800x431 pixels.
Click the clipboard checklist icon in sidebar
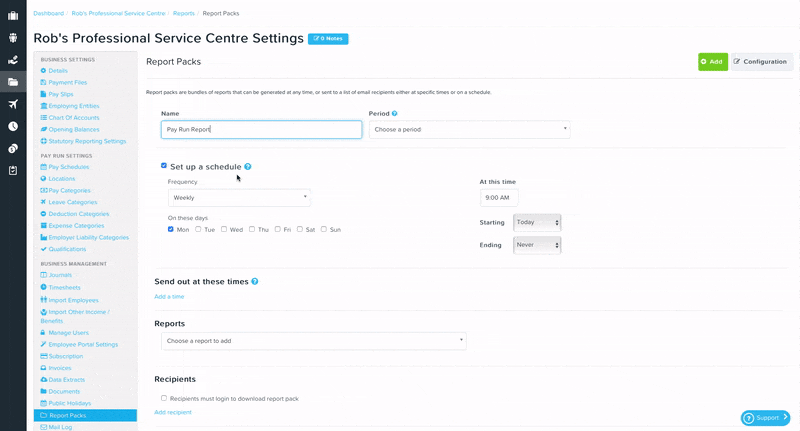coord(13,170)
